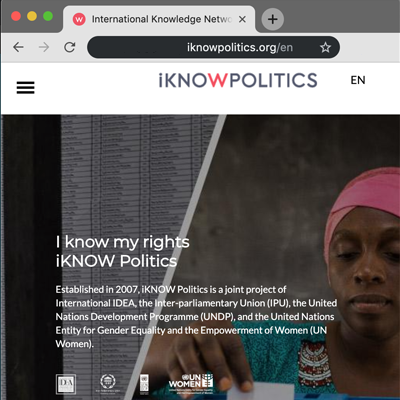Click the UN Women logo
The width and height of the screenshot is (400, 400).
pos(191,383)
